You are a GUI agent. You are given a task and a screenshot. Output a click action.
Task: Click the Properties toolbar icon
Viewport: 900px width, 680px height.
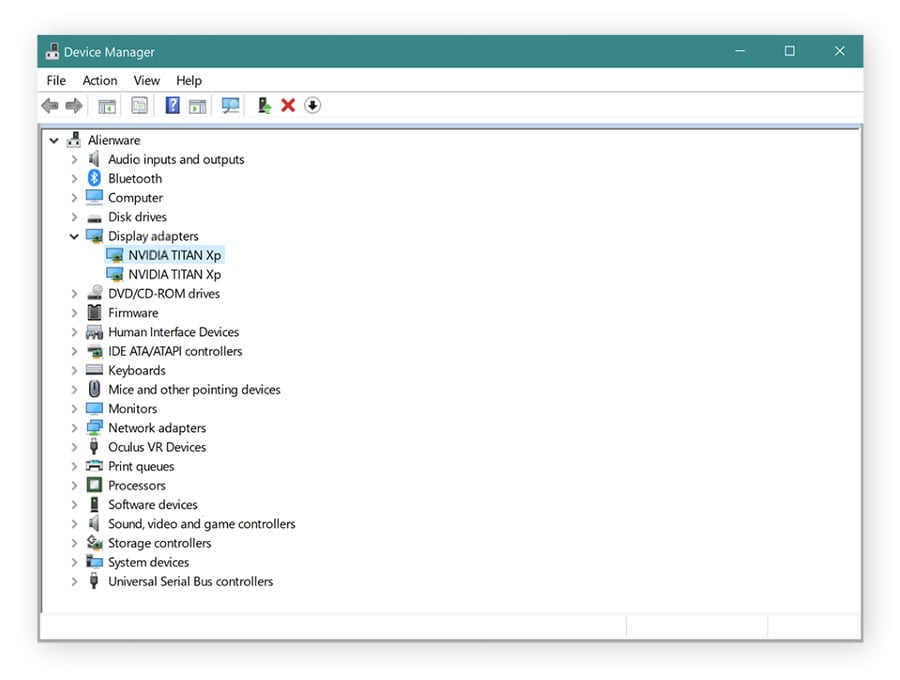(x=139, y=106)
